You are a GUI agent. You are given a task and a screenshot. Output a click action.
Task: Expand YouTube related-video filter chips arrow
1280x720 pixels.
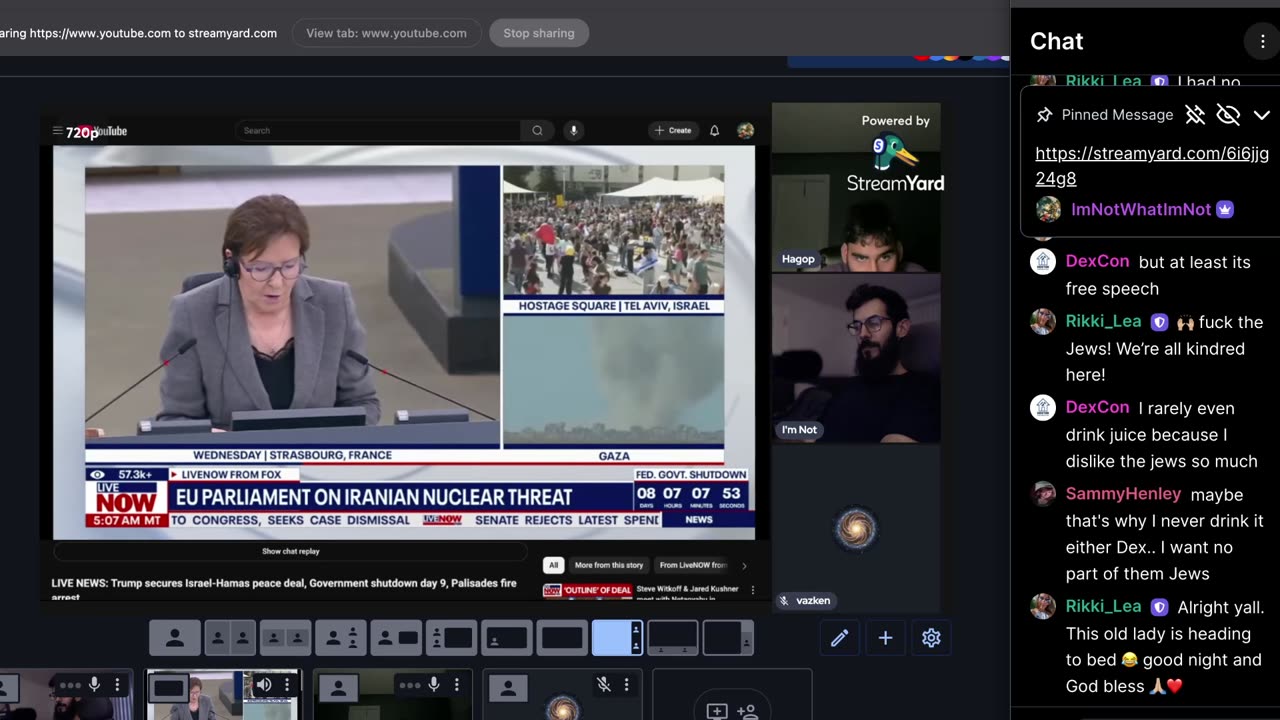743,565
